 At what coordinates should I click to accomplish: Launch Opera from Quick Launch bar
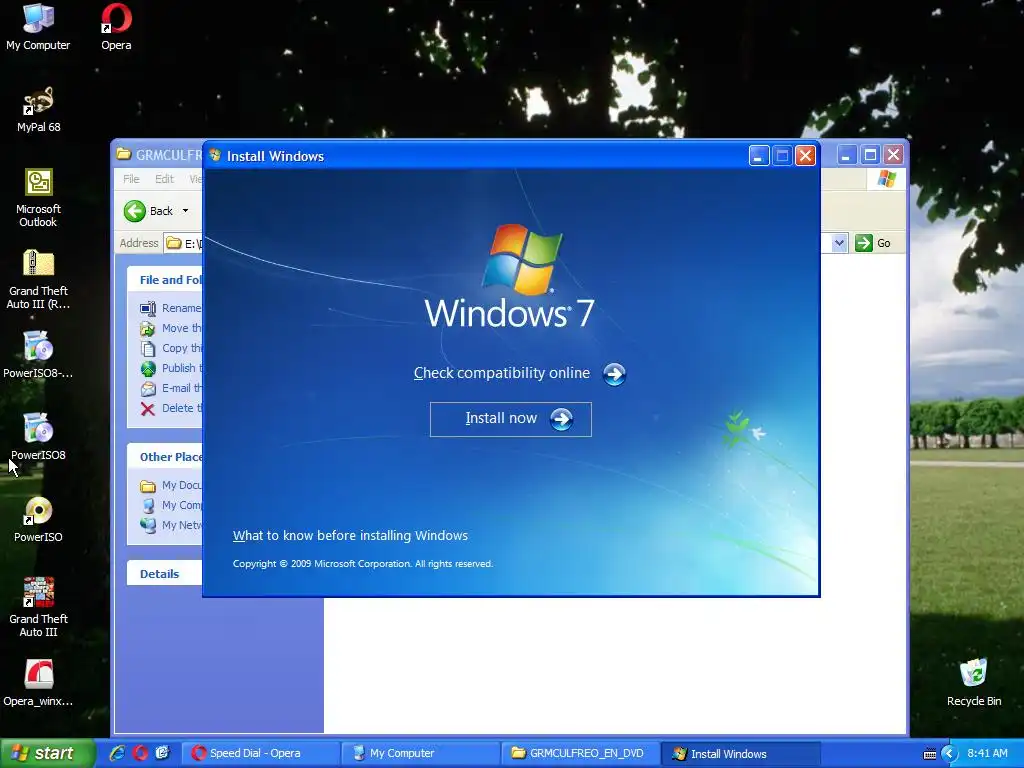pyautogui.click(x=140, y=753)
